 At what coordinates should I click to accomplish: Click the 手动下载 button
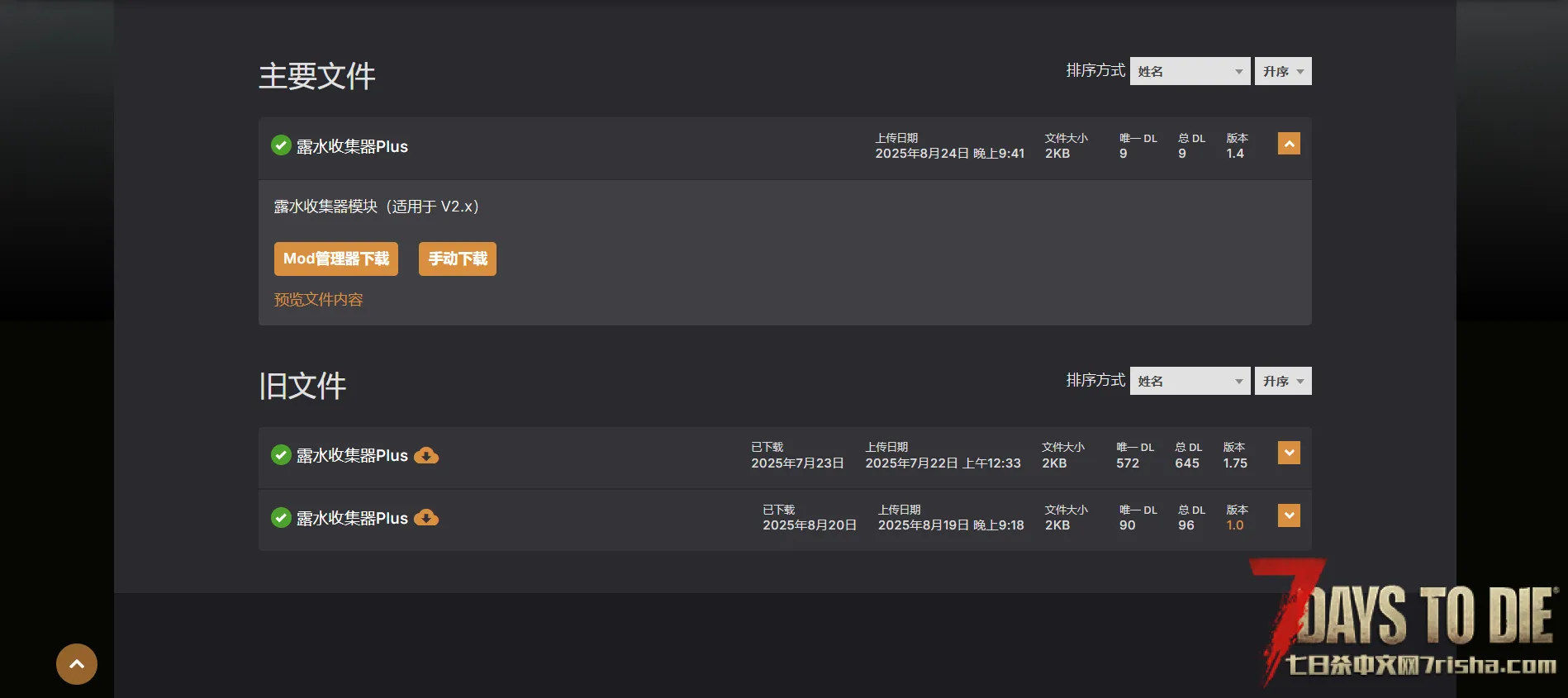[458, 259]
